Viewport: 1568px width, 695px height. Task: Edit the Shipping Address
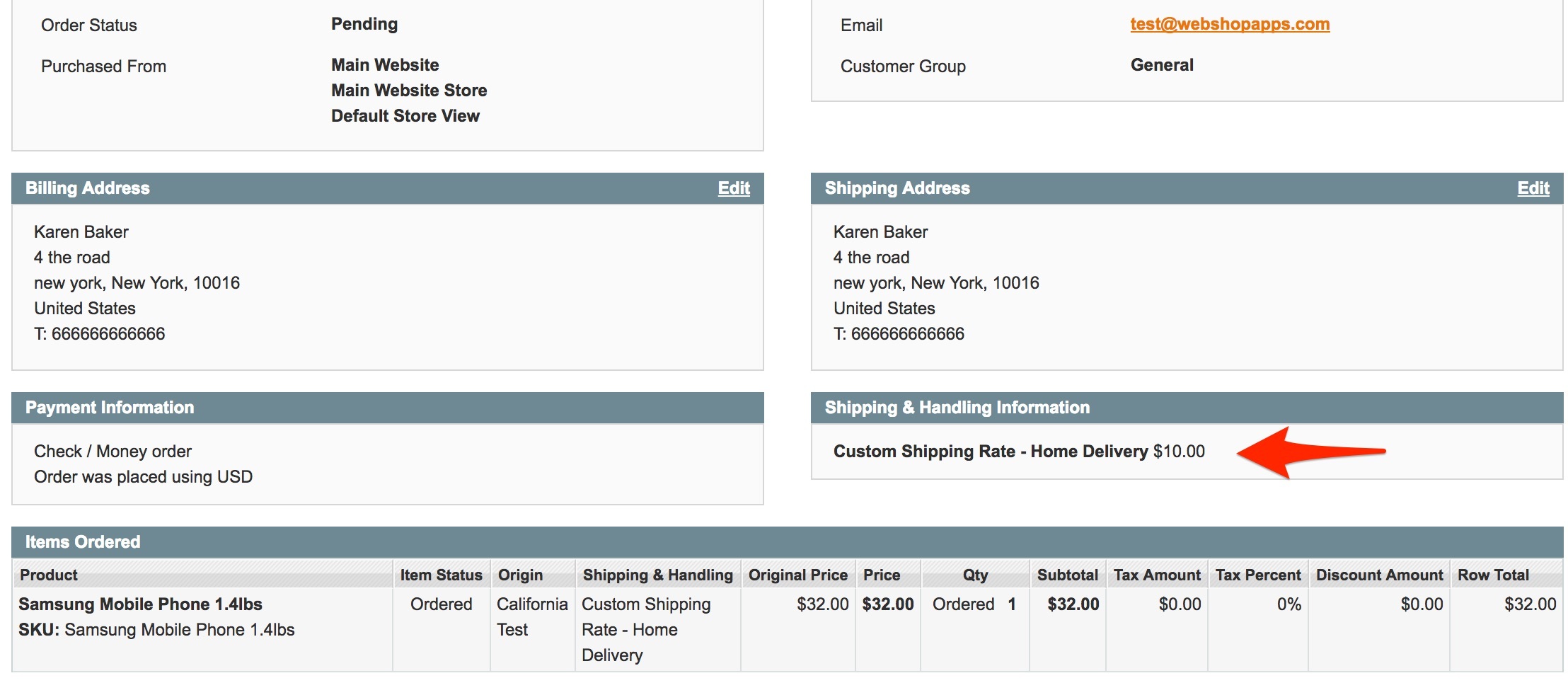(1533, 188)
